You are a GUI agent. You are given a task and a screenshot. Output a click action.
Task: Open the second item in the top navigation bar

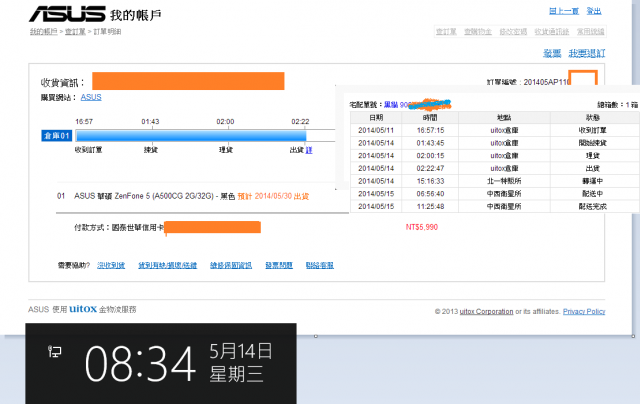tap(478, 31)
